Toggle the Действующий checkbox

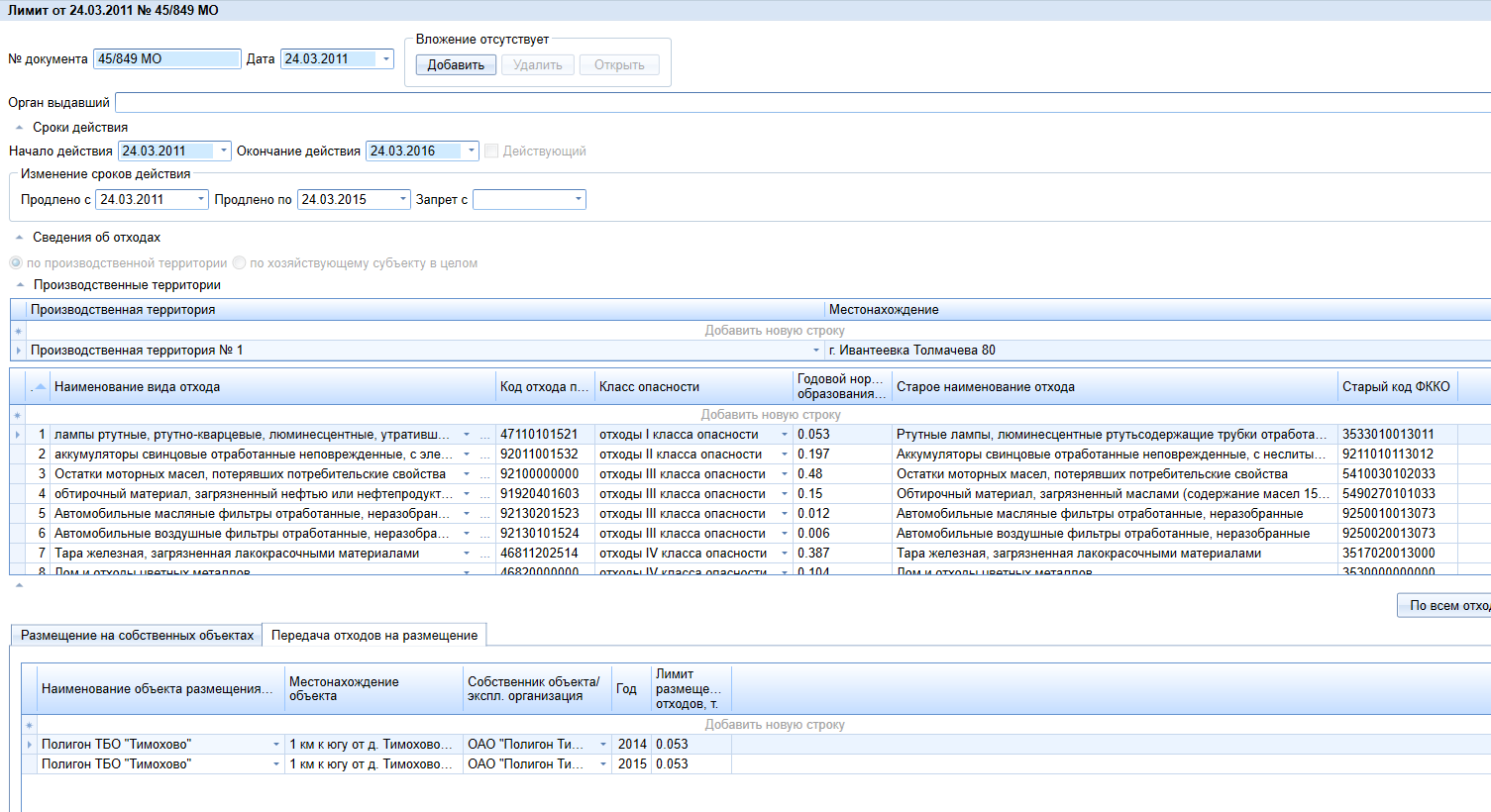[x=491, y=152]
